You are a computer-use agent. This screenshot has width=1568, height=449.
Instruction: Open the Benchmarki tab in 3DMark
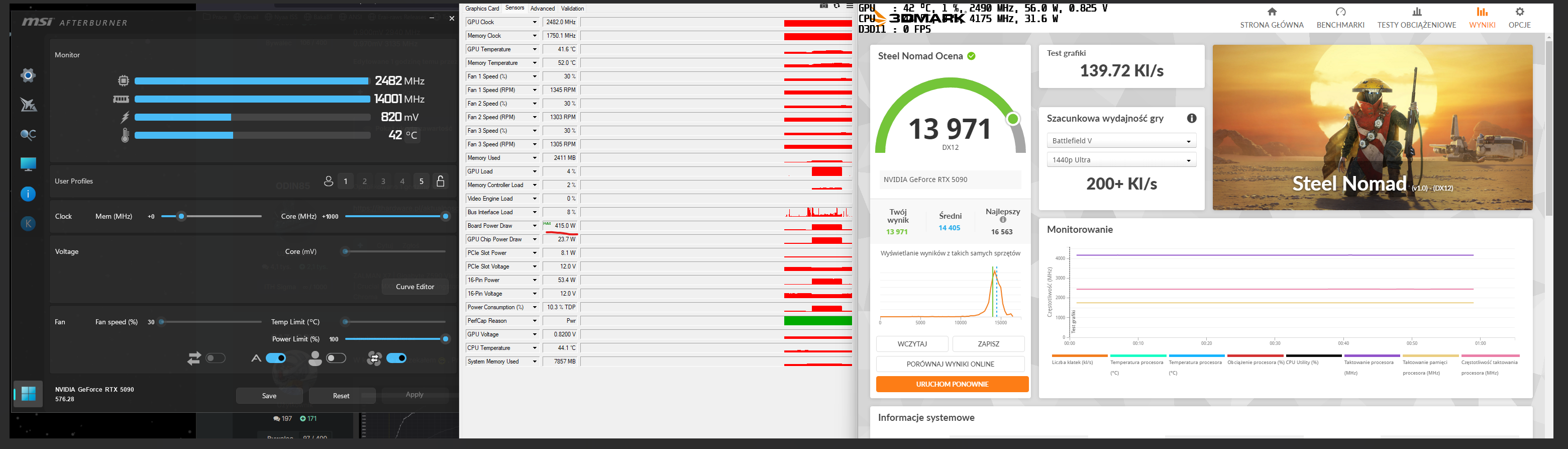point(1340,18)
